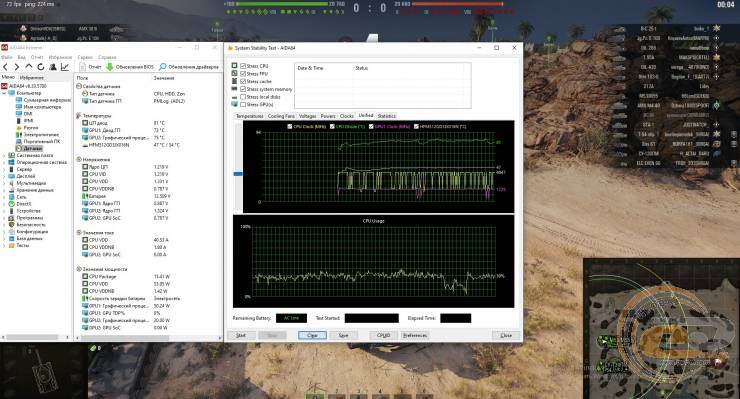Go back with the AIDA64 left arrow

6,67
